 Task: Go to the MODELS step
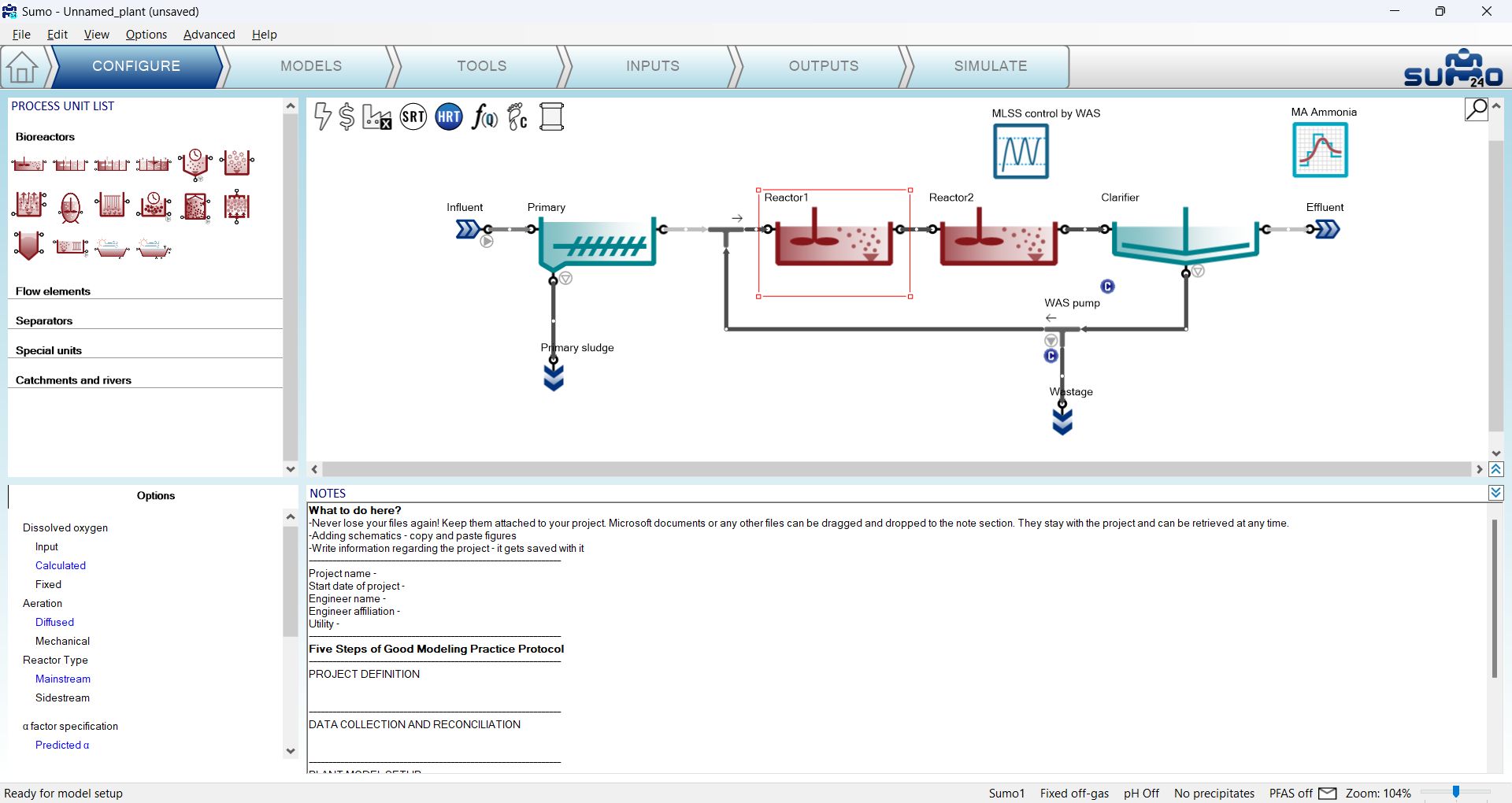(x=311, y=66)
